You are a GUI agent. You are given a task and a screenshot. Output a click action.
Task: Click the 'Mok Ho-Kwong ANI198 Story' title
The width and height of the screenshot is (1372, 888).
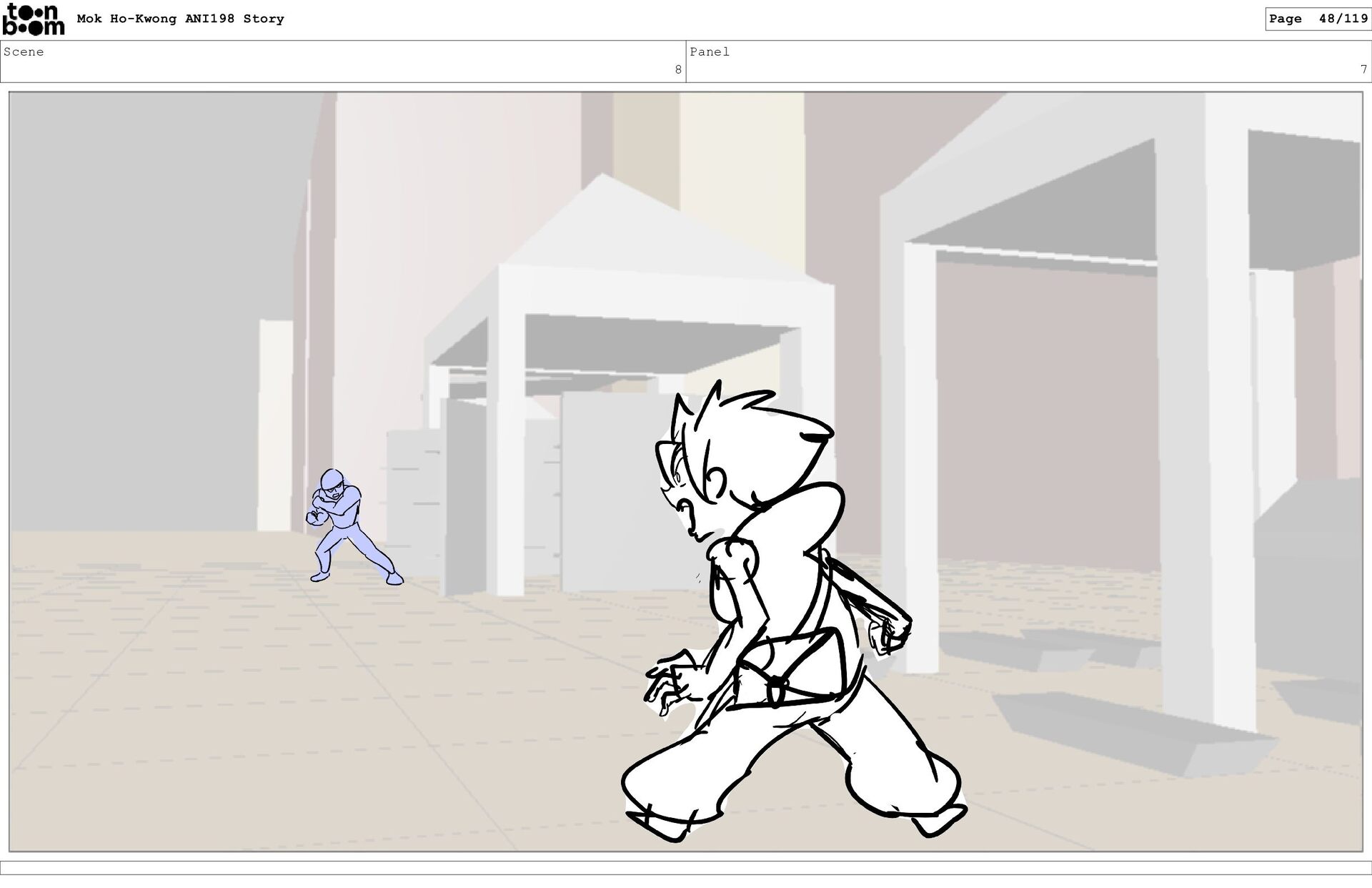pyautogui.click(x=180, y=19)
